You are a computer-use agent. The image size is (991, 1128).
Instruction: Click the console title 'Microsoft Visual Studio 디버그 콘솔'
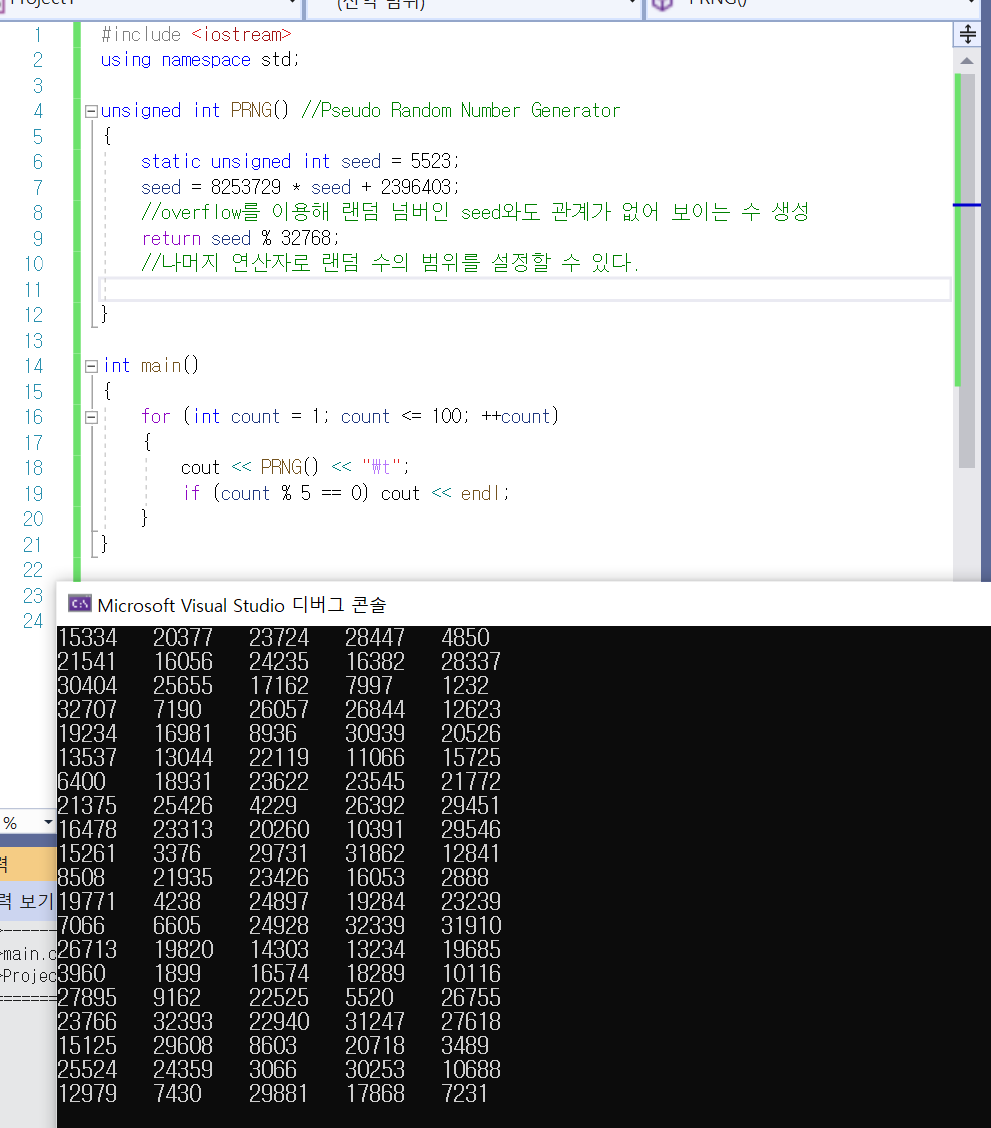[x=242, y=605]
